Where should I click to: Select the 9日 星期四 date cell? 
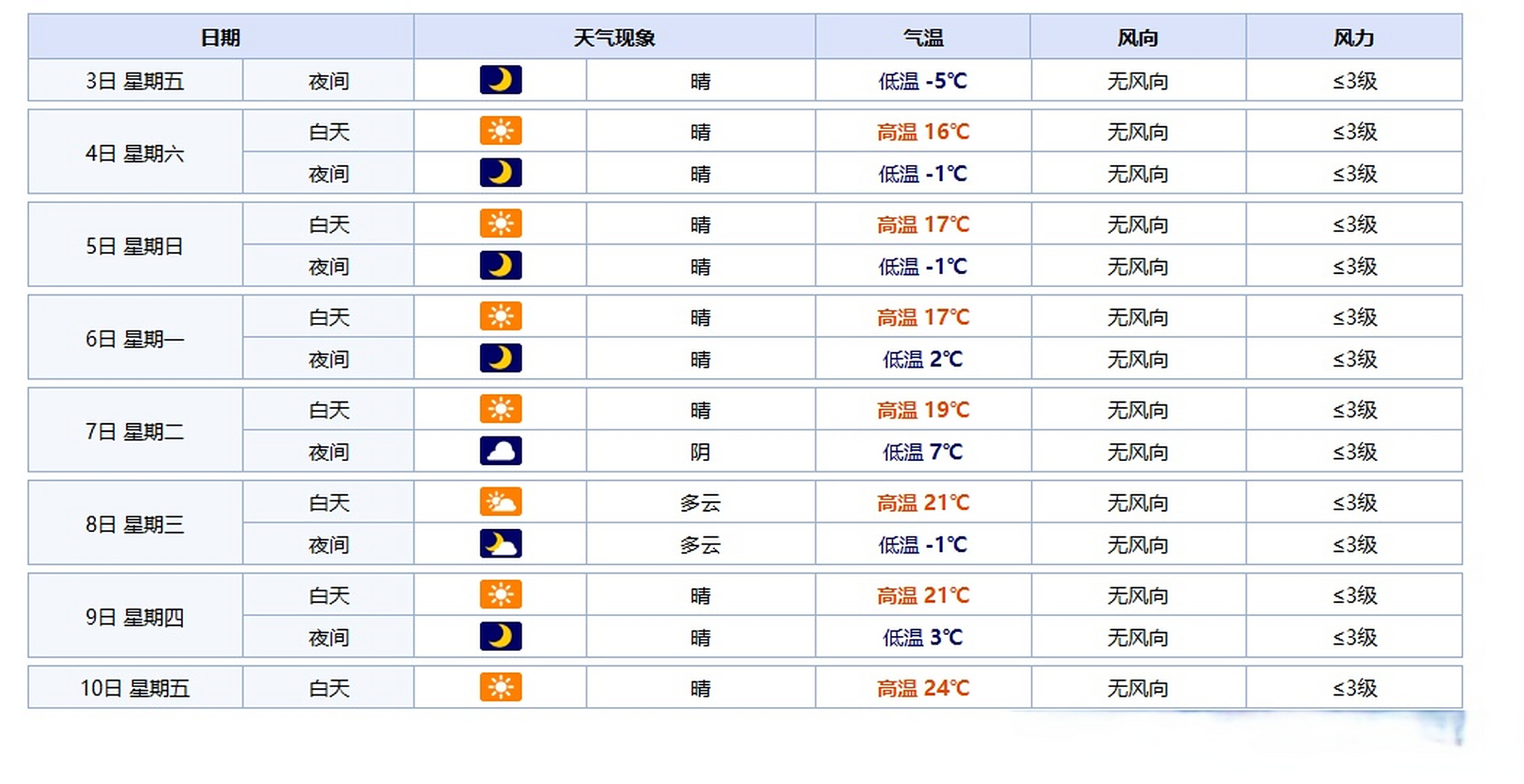135,617
